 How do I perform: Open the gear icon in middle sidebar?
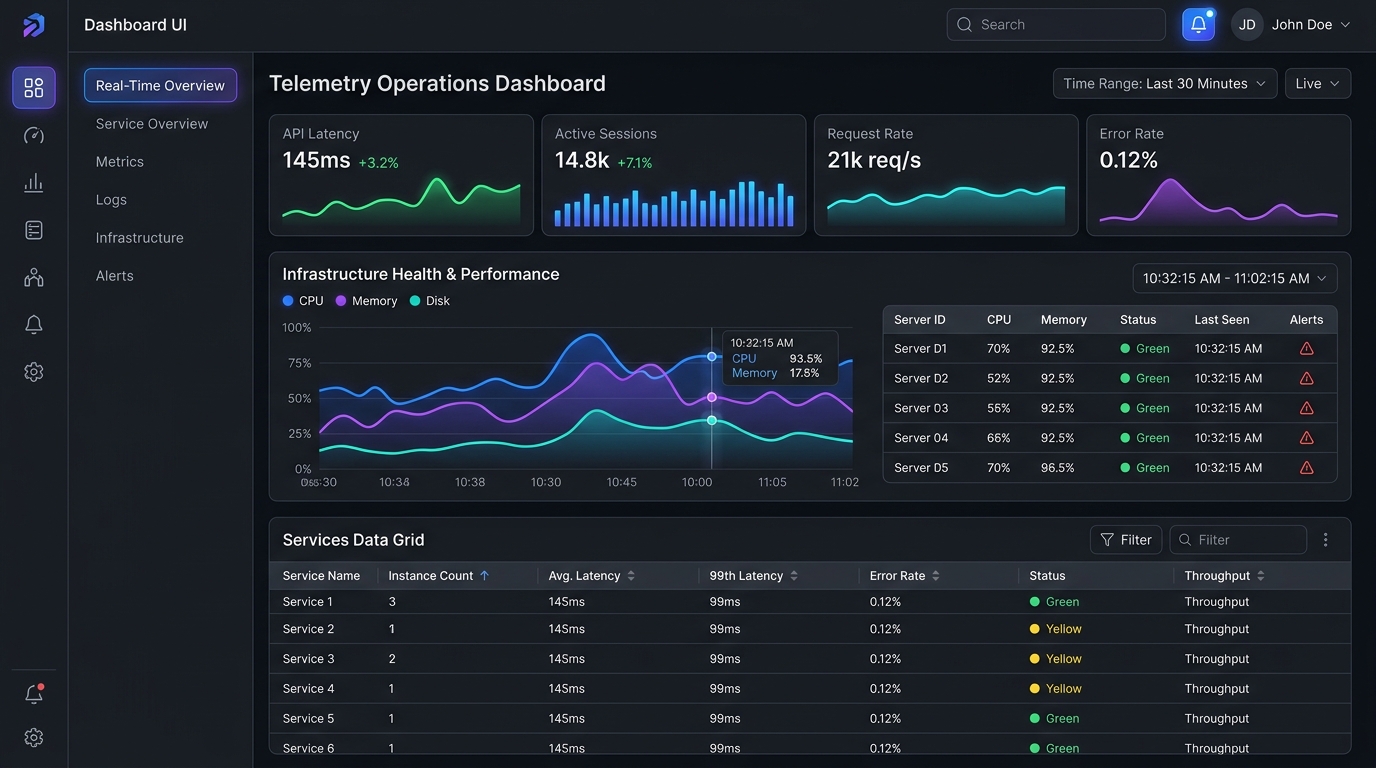tap(34, 372)
